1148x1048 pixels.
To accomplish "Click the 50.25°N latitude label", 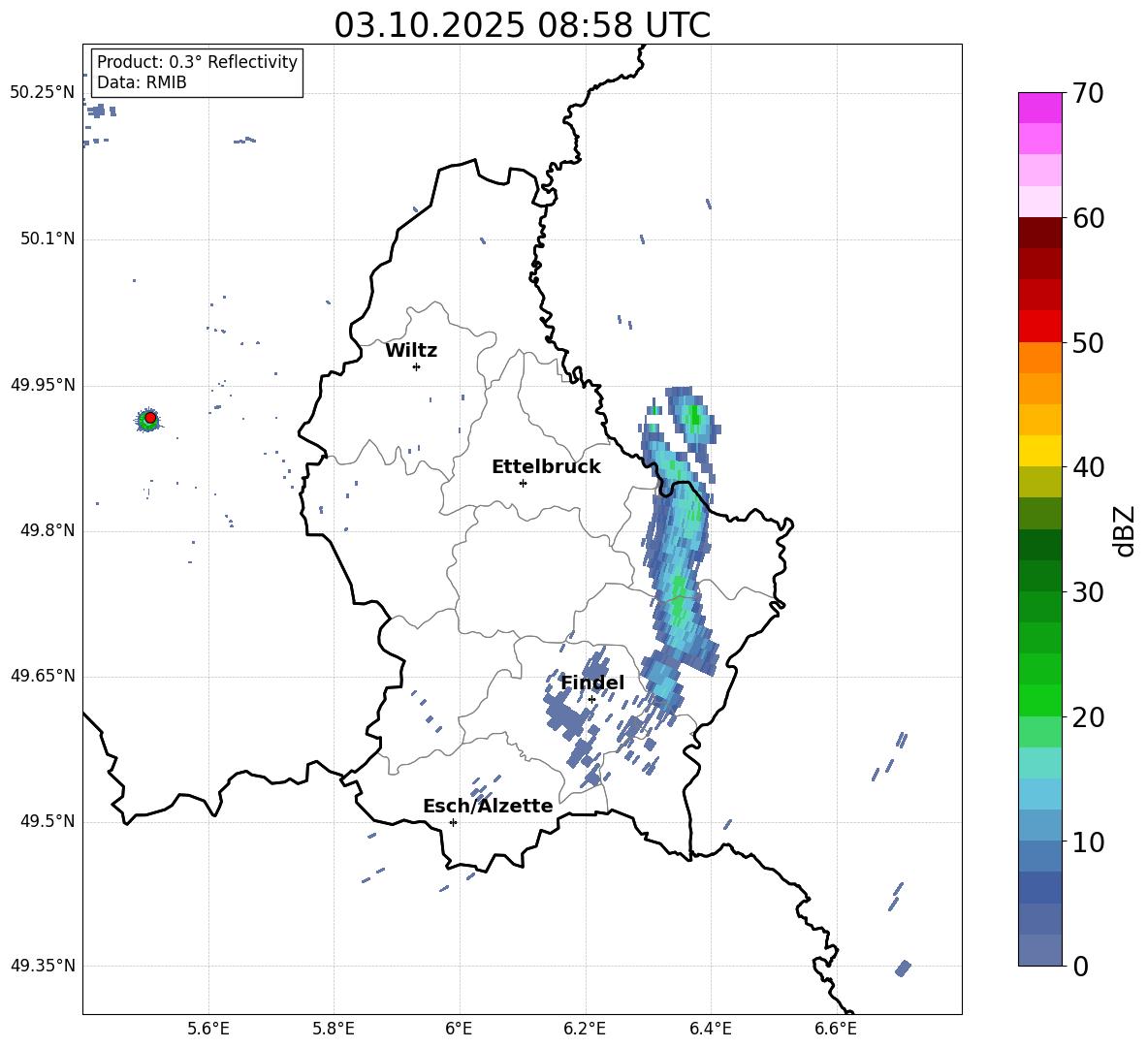I will tap(43, 93).
